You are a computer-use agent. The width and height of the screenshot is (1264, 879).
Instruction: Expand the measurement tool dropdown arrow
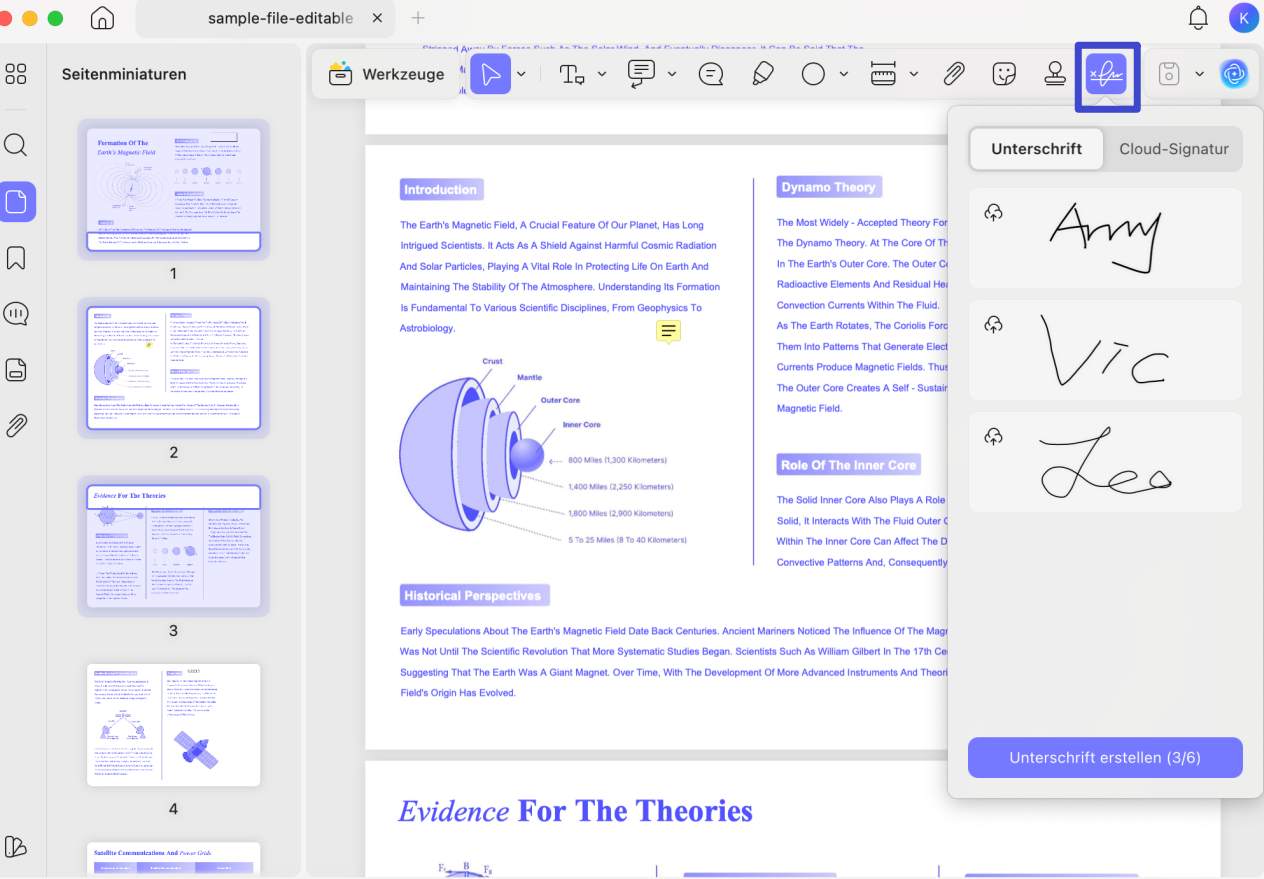coord(914,74)
